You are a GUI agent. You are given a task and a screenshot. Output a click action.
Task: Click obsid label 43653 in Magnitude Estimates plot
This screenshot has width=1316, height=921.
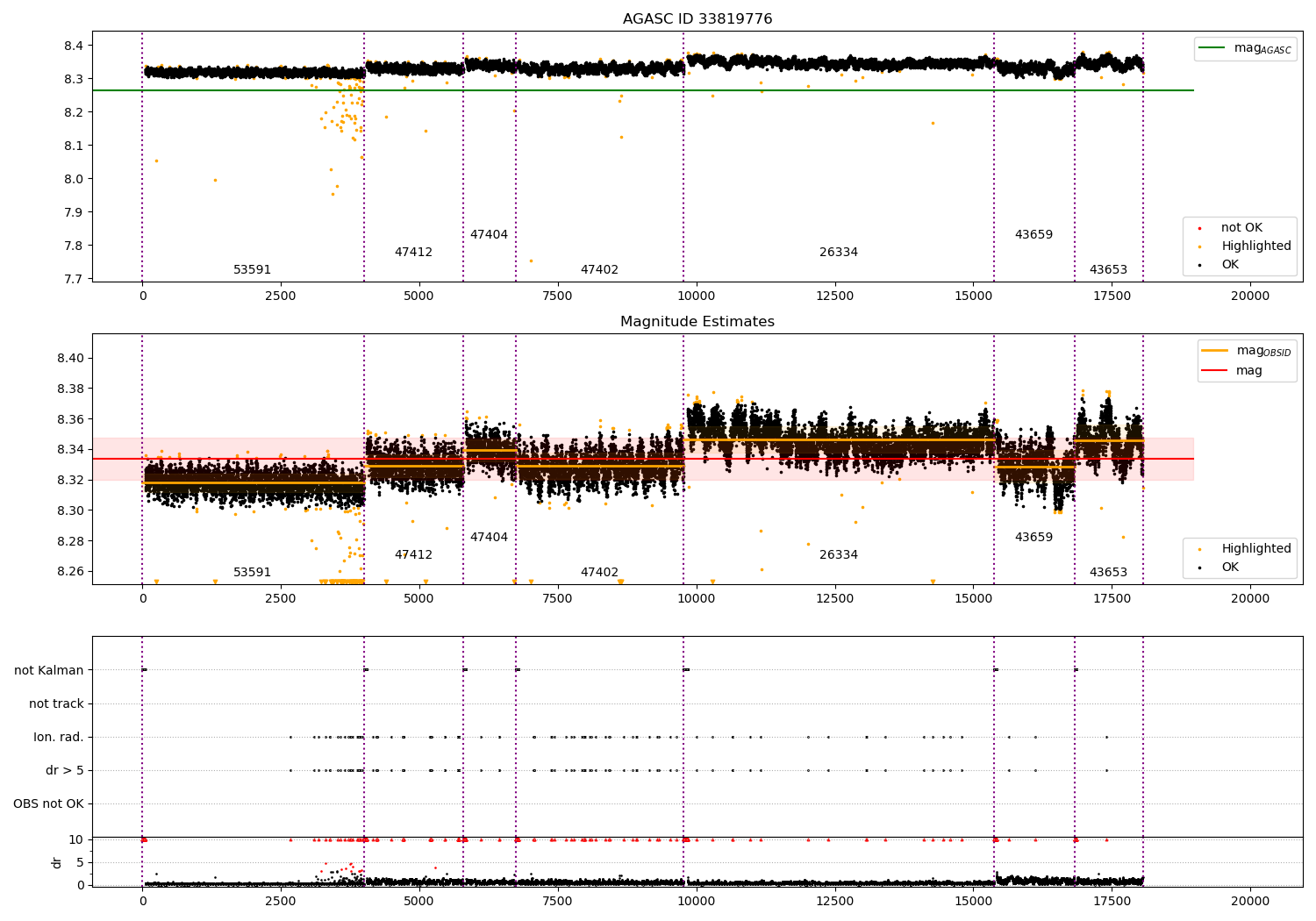click(1108, 573)
